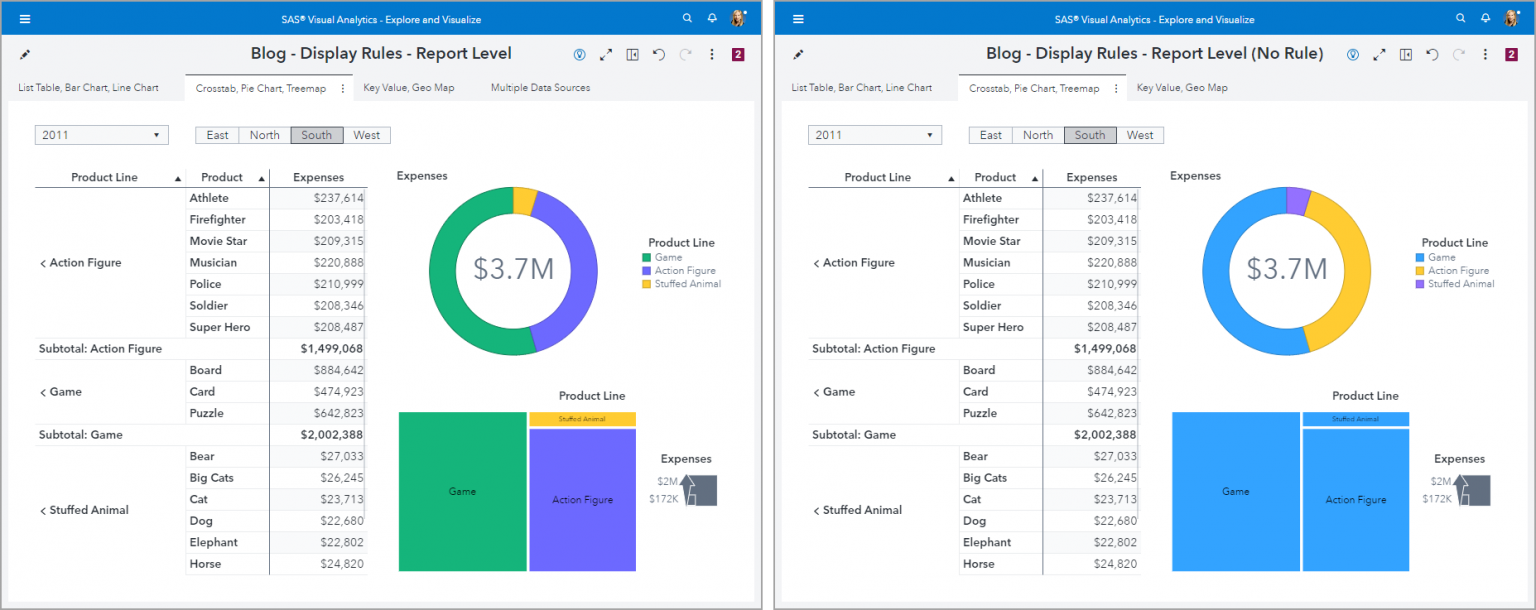Select East region button in right No Rule window
This screenshot has height=610, width=1536.
pos(991,135)
